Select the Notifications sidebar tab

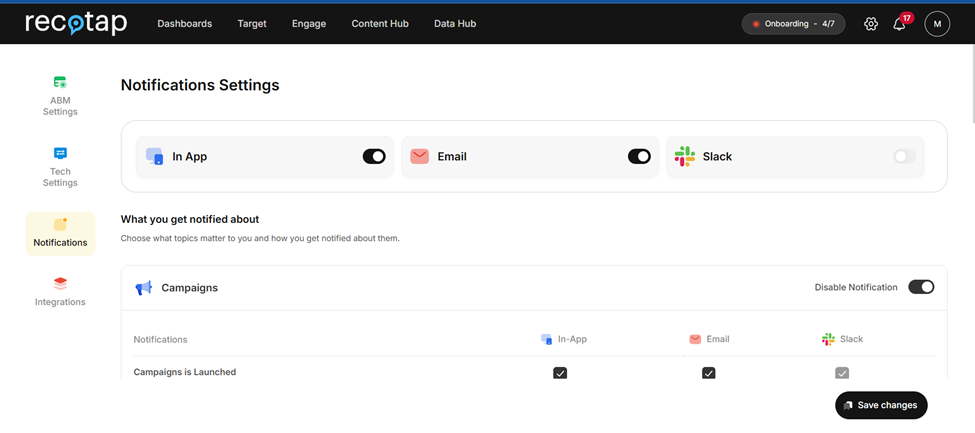pos(60,233)
